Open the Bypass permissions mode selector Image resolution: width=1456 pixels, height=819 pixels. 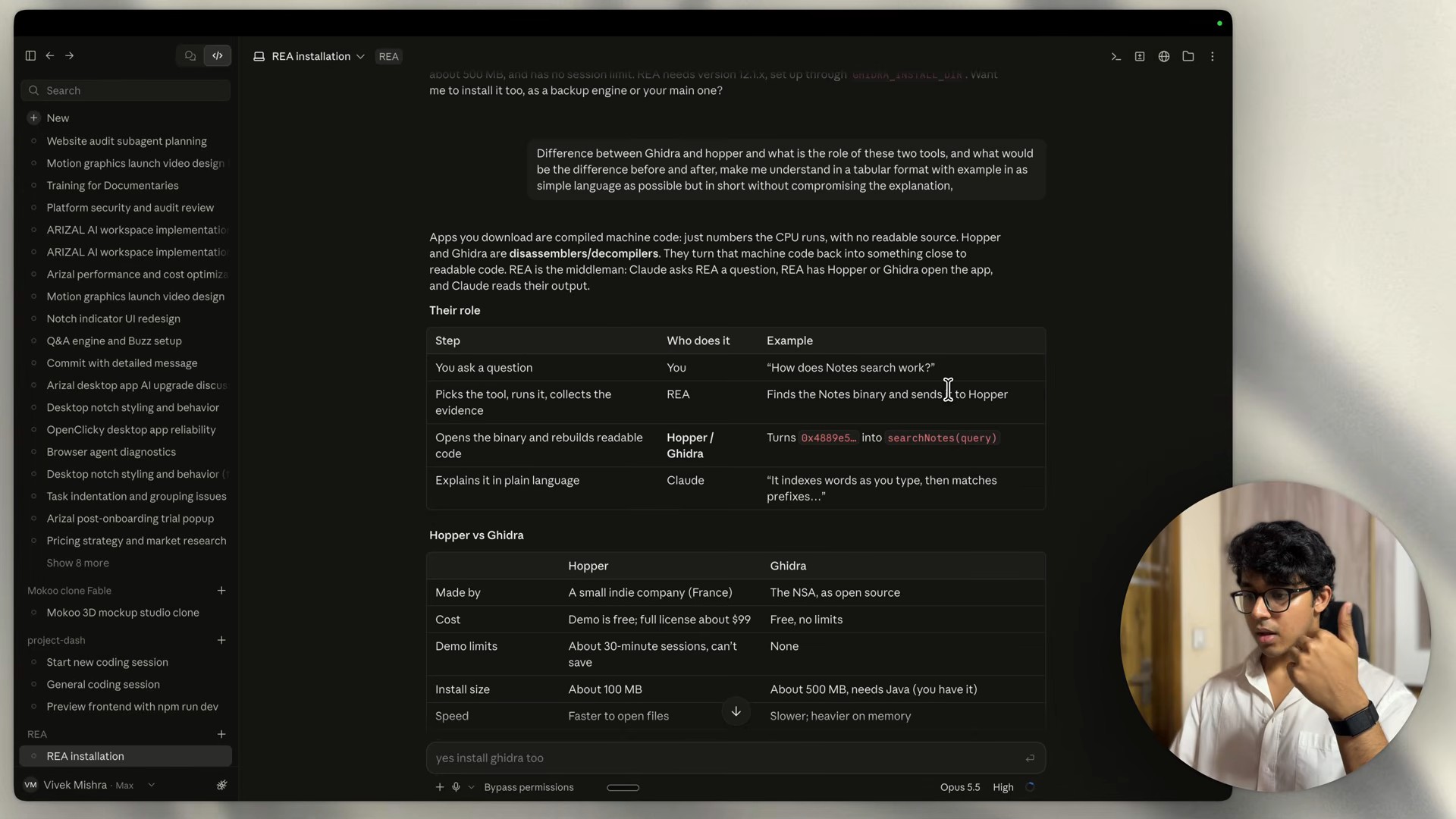(529, 787)
